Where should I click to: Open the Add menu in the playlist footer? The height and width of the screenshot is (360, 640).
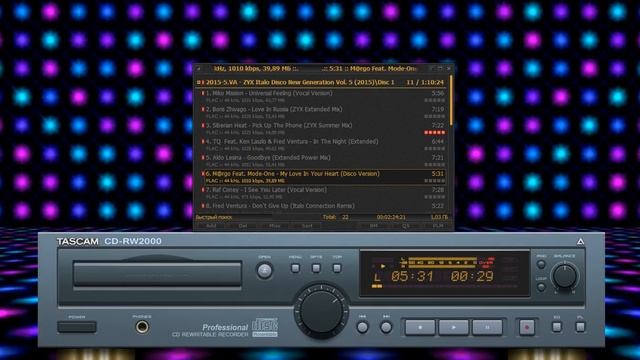click(x=211, y=226)
